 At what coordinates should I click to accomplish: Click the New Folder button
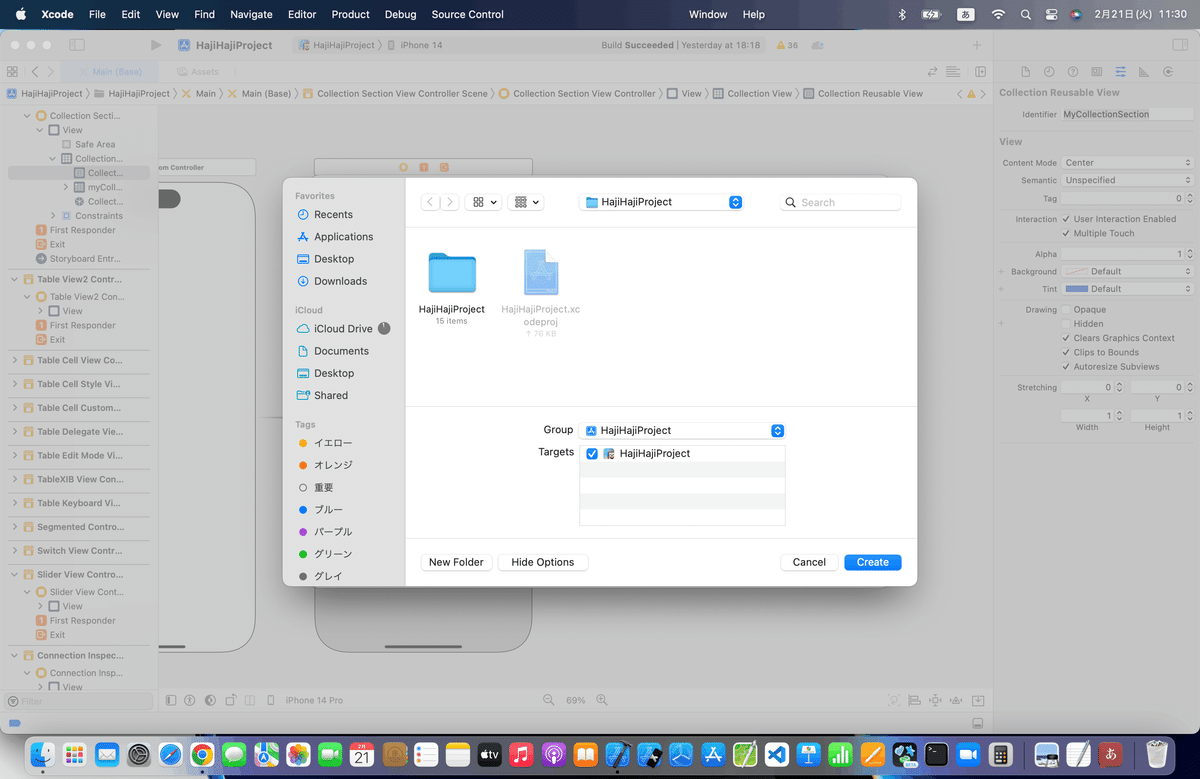456,562
